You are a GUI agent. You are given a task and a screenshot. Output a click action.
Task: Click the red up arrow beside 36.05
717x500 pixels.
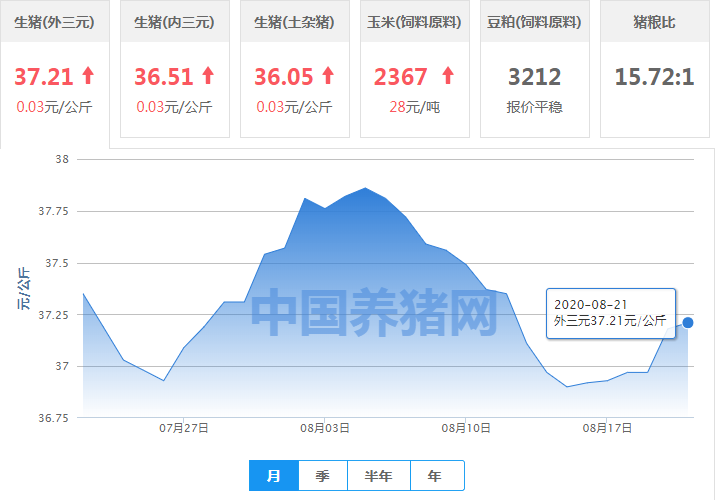coord(328,75)
